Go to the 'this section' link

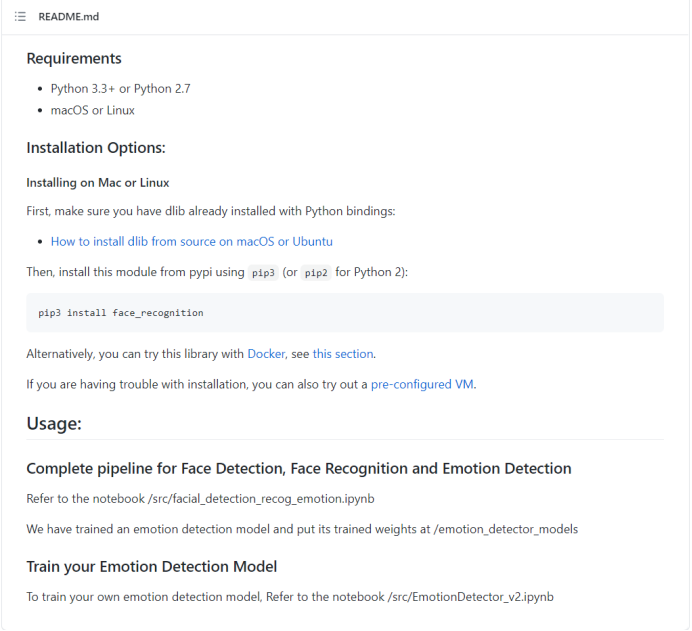343,353
